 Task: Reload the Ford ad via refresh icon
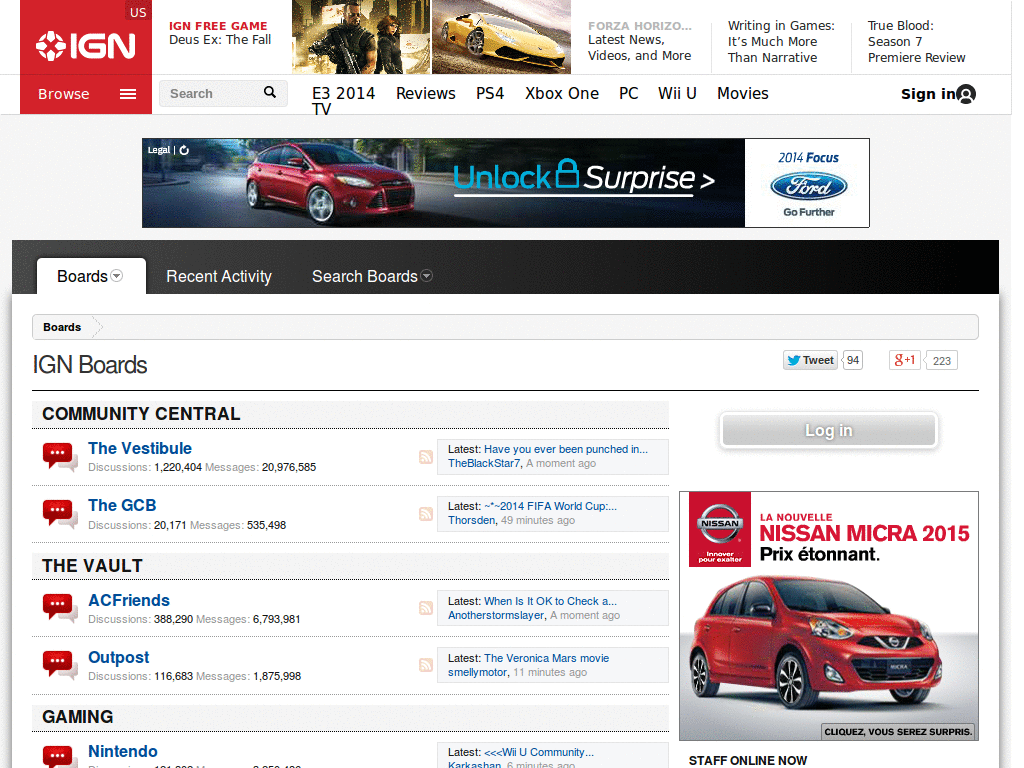(x=185, y=150)
